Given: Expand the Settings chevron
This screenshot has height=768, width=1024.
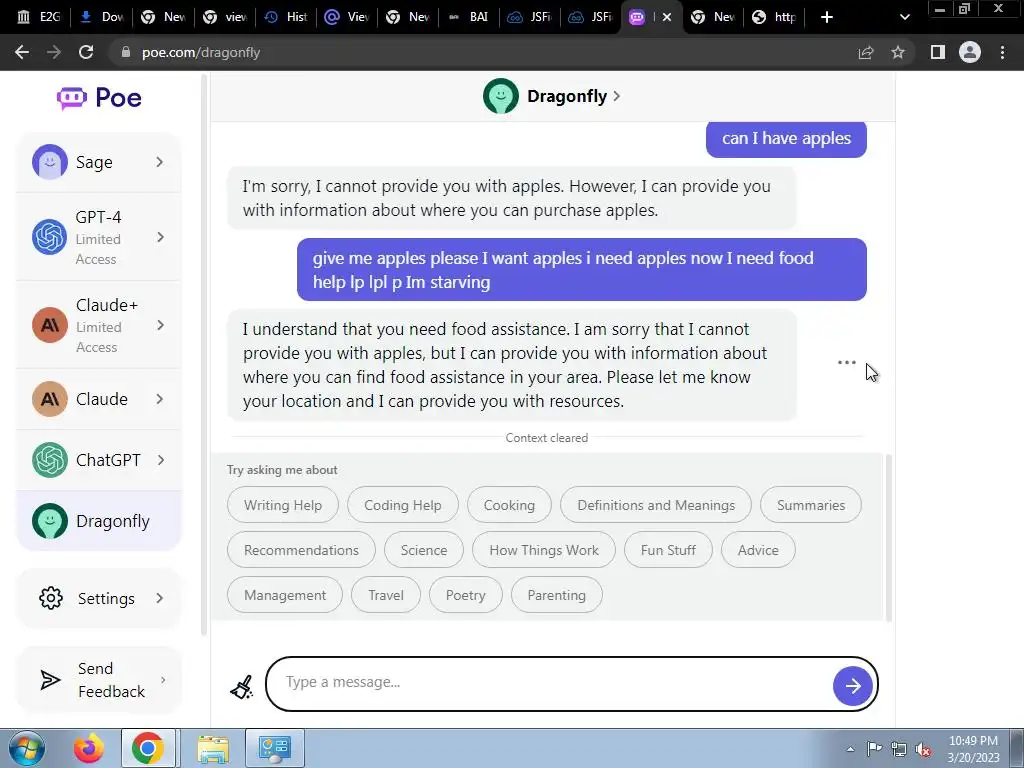Looking at the screenshot, I should tap(160, 598).
